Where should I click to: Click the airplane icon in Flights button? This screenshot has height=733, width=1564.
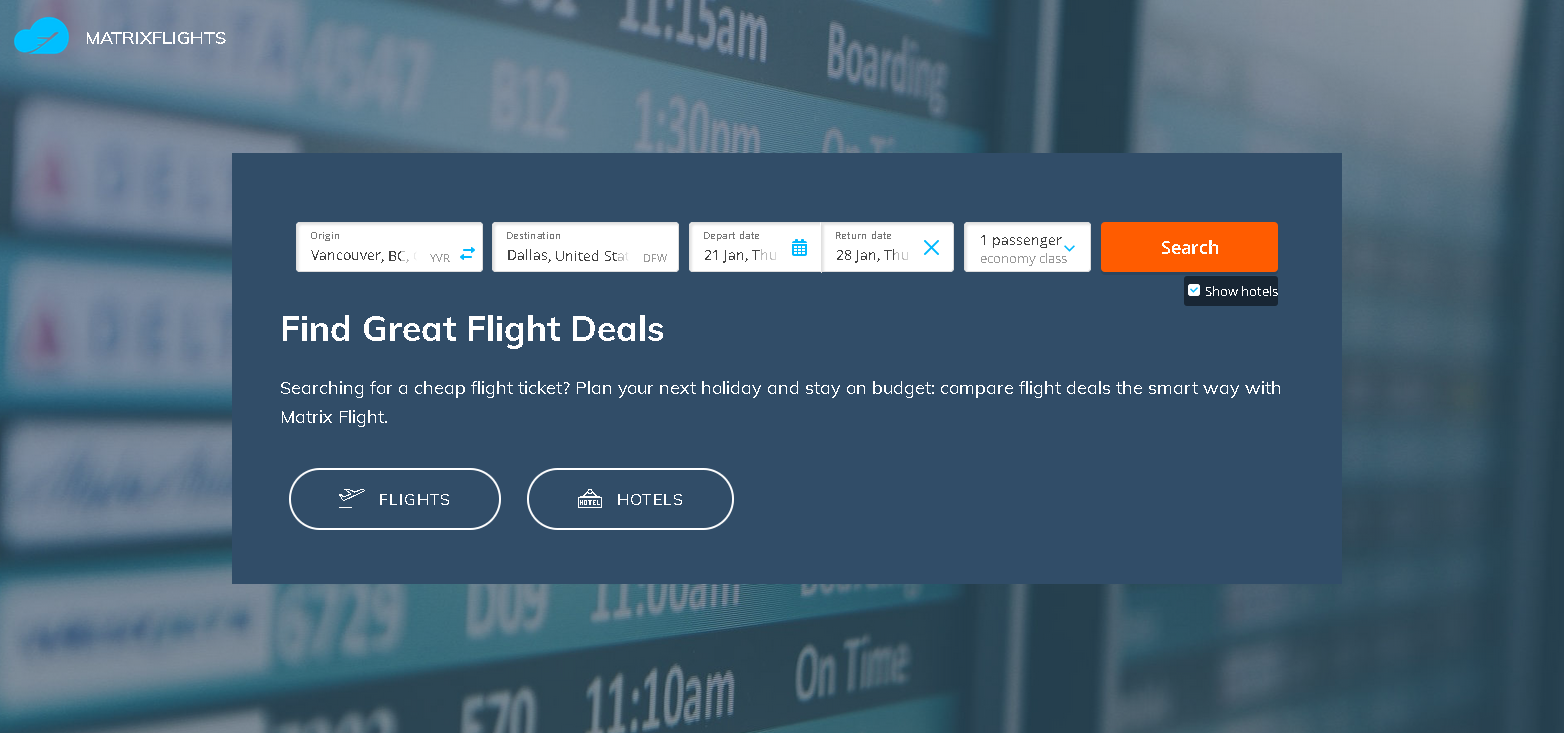point(352,498)
